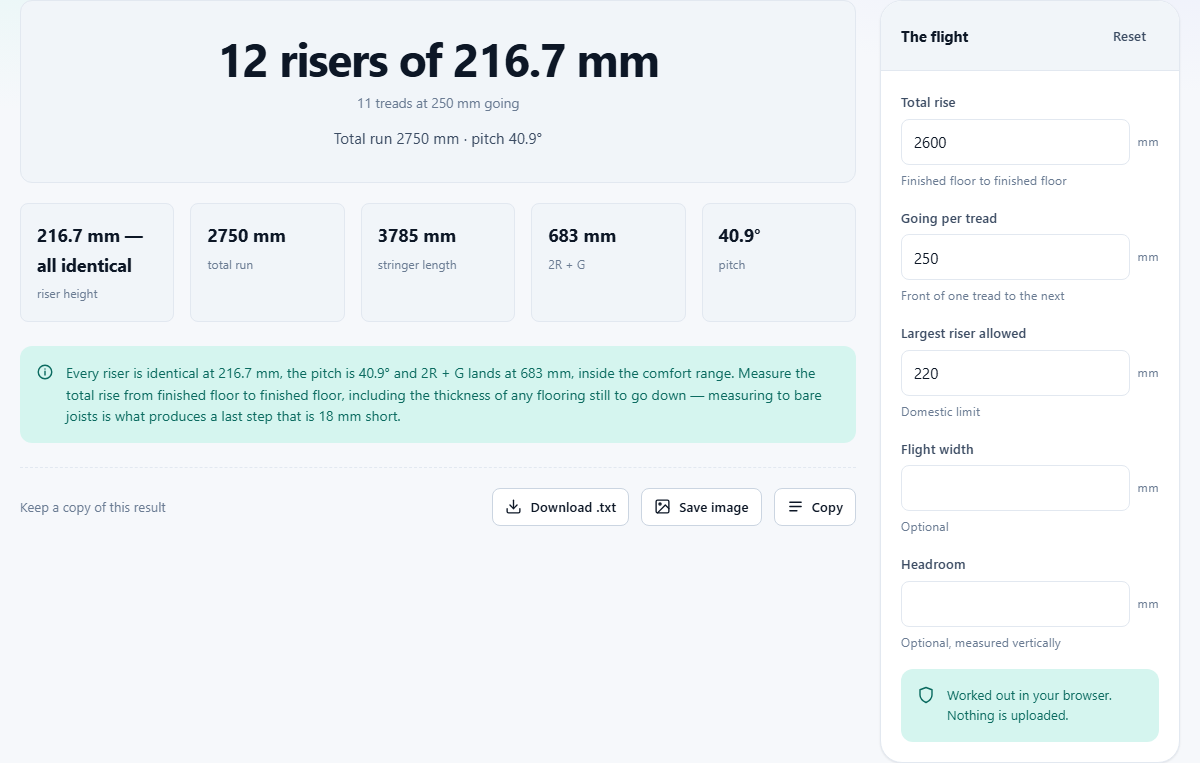Edit the Total rise field

coord(1015,142)
